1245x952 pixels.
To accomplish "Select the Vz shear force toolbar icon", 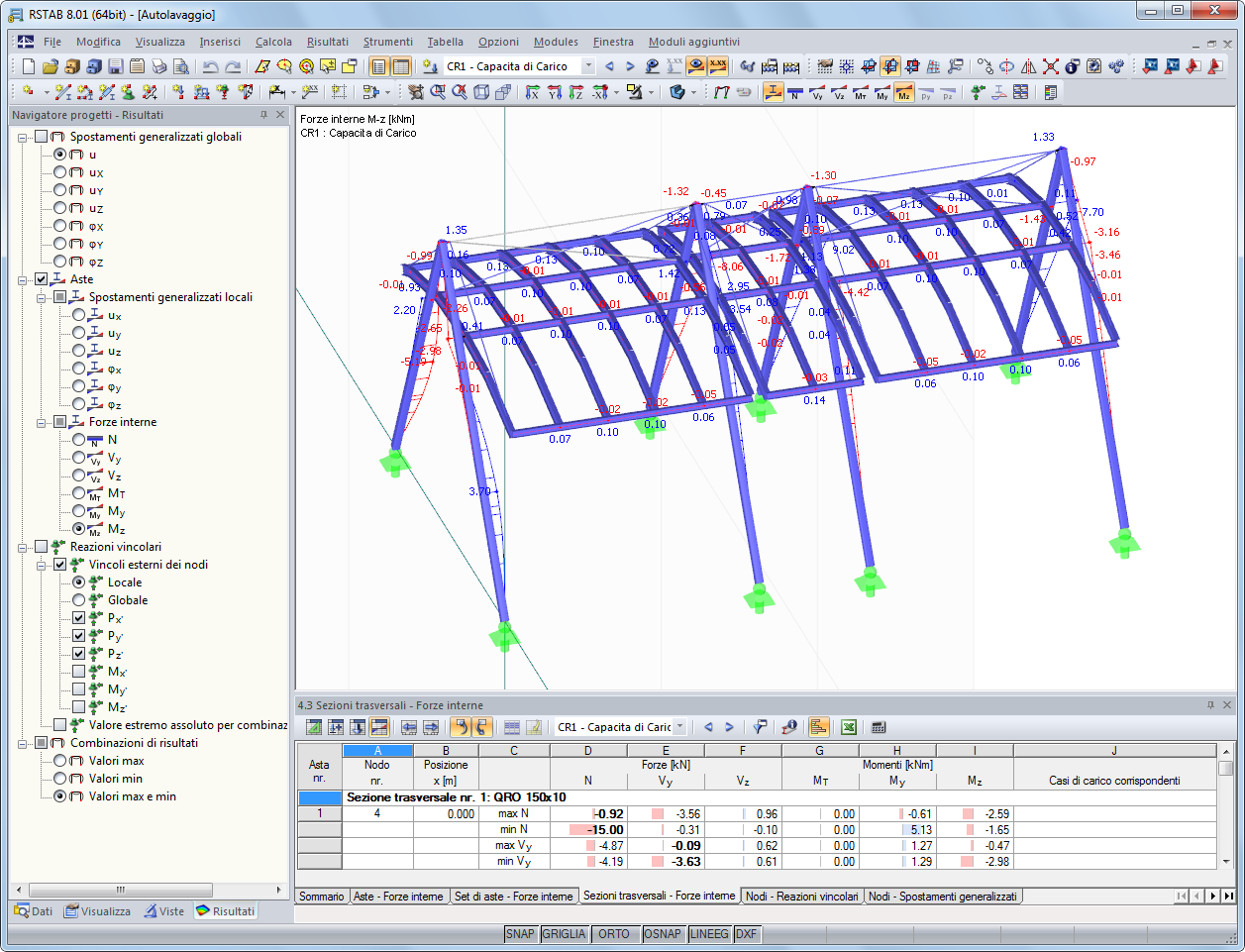I will click(x=839, y=93).
